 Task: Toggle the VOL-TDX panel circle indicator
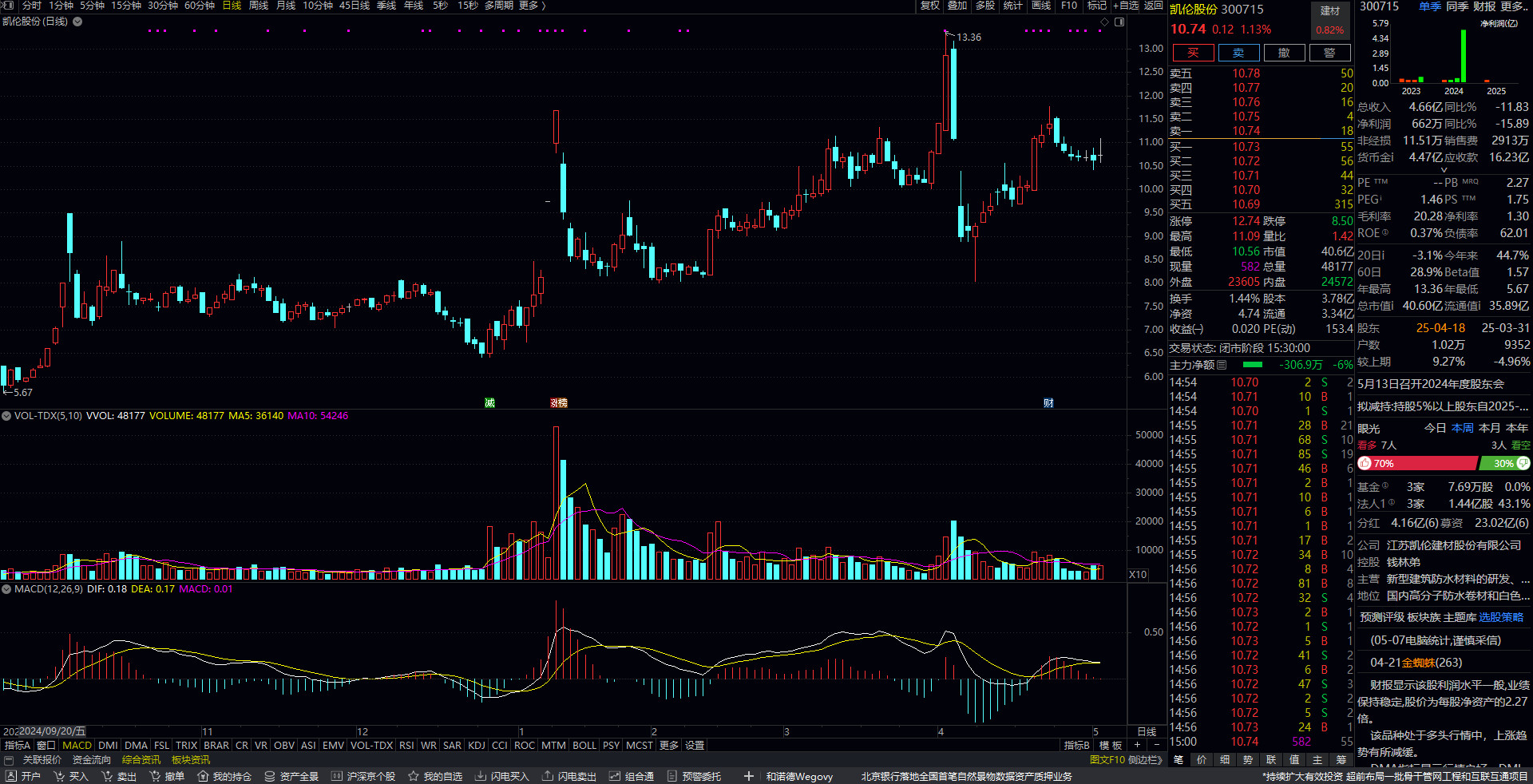coord(6,416)
